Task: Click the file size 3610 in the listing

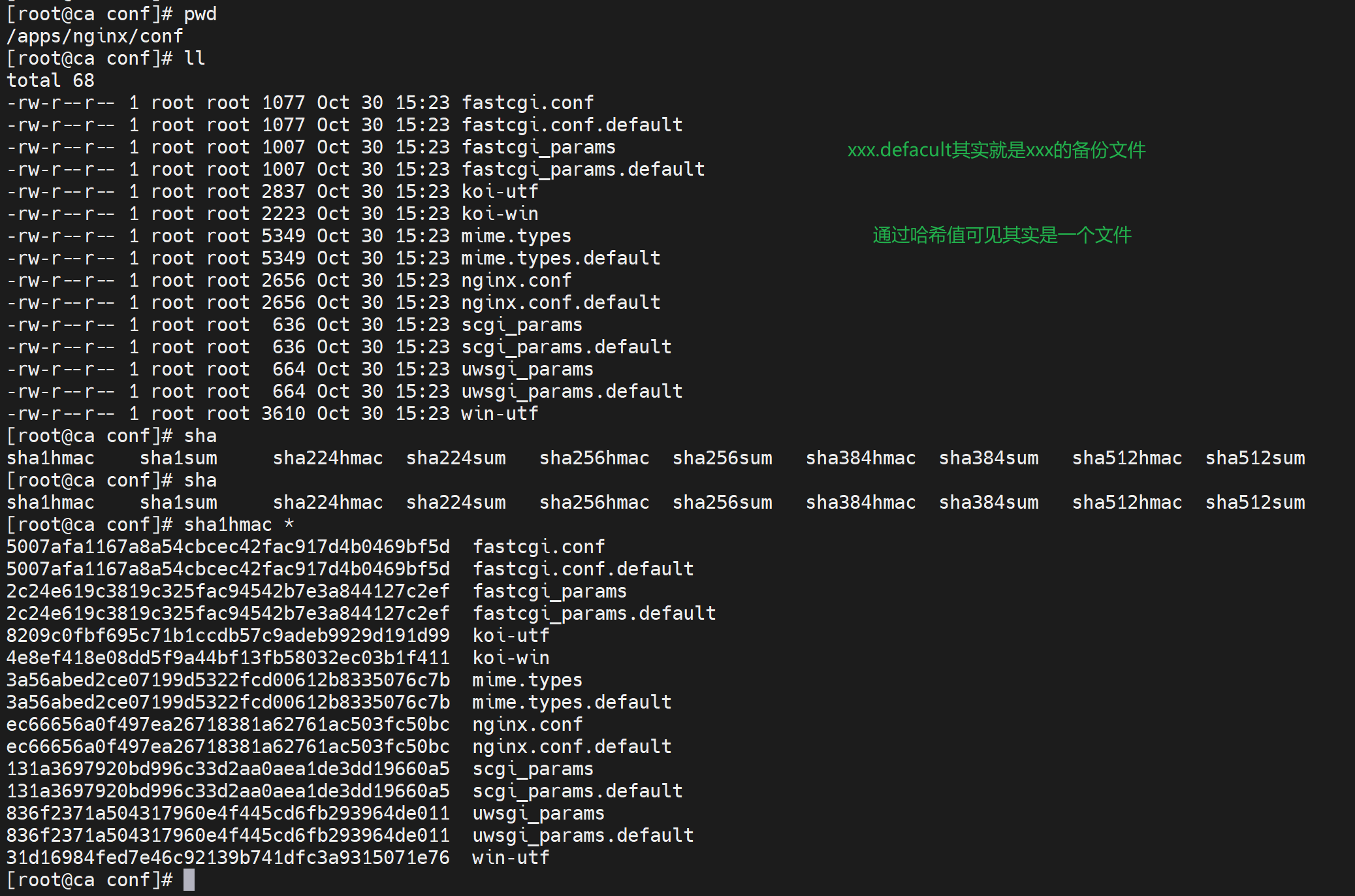Action: (x=283, y=414)
